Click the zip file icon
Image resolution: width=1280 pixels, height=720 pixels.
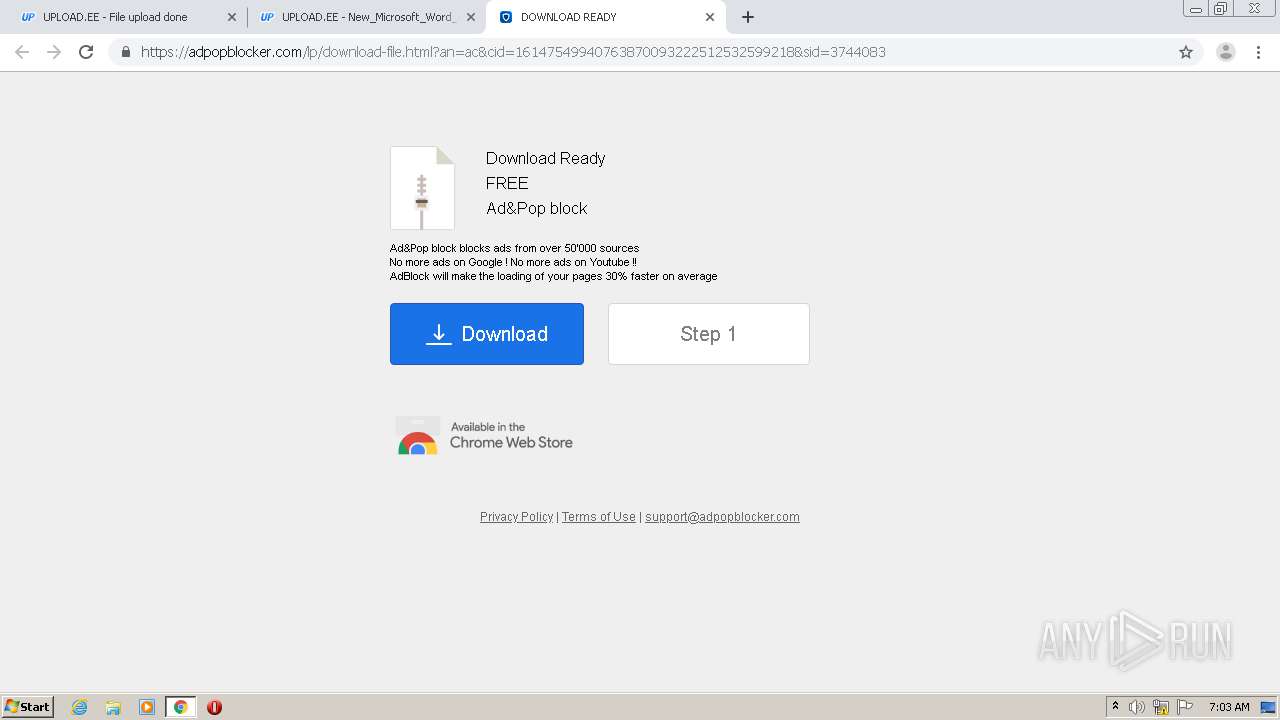tap(422, 188)
